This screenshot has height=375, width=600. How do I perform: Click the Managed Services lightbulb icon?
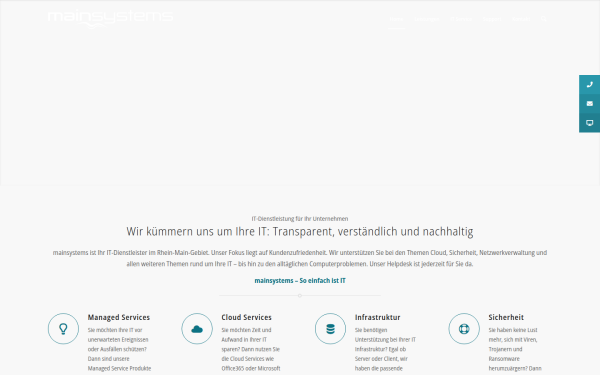[63, 329]
